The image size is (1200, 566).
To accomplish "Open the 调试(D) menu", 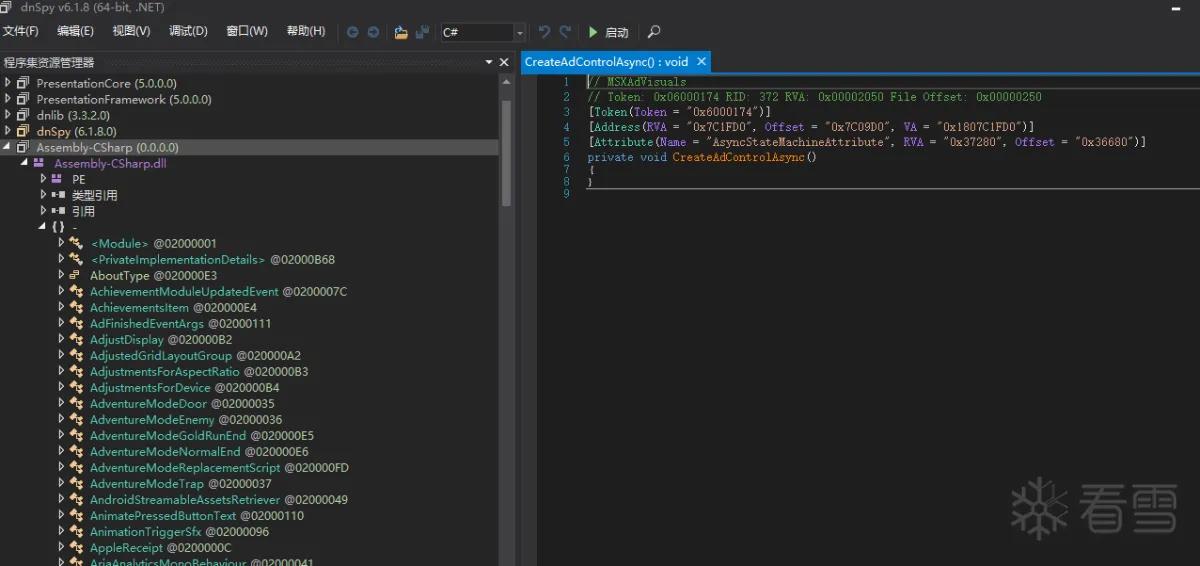I will 188,31.
